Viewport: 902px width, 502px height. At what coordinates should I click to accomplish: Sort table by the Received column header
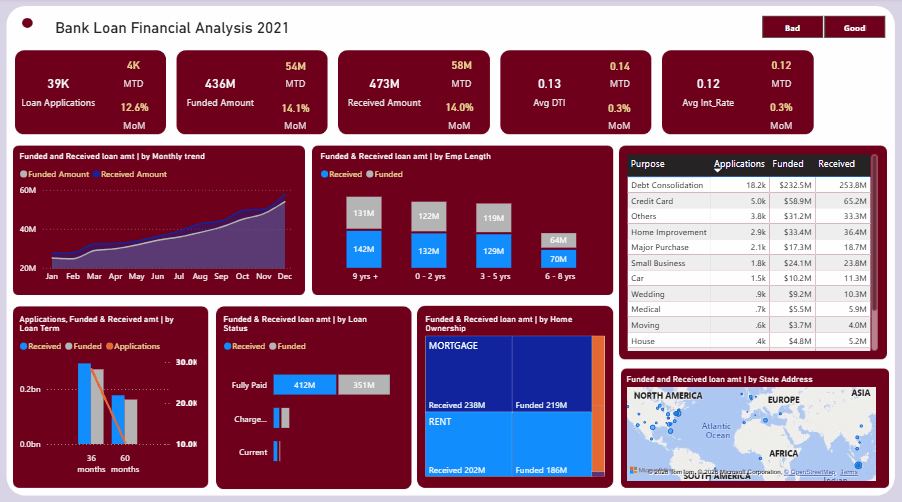[x=836, y=164]
